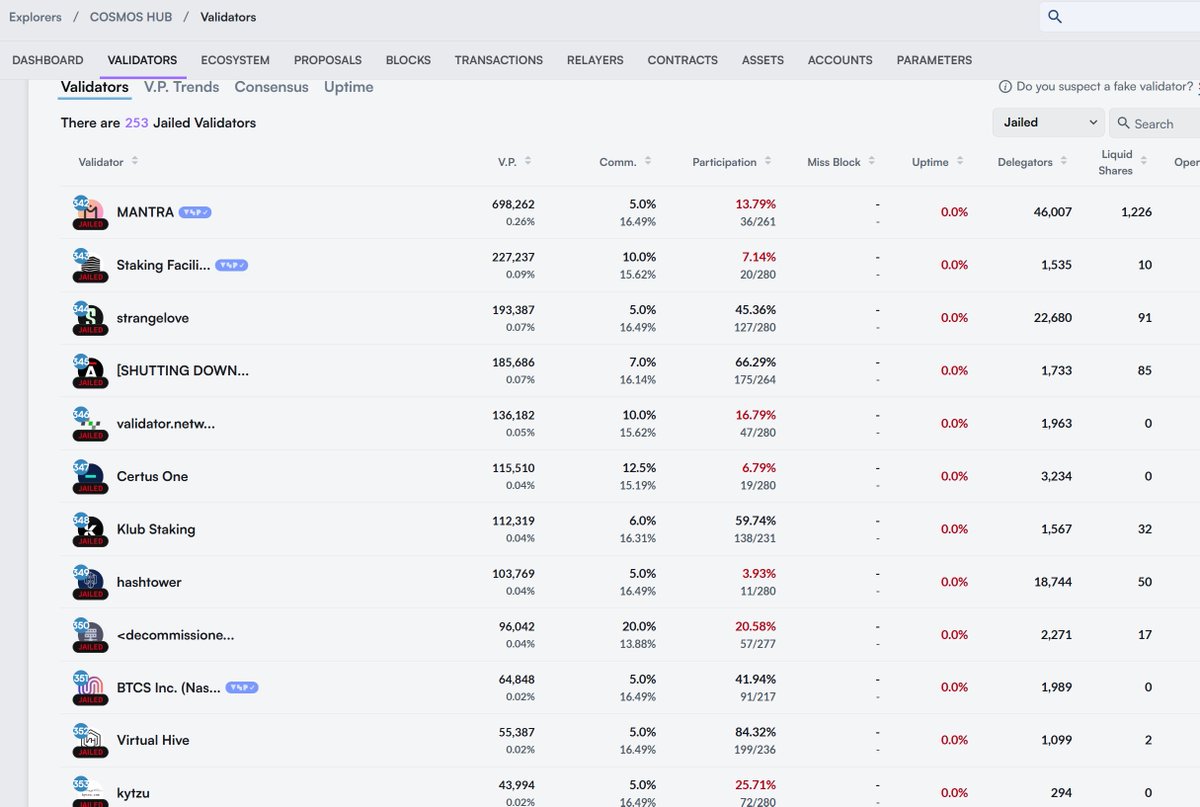
Task: Select the Validators sub-tab
Action: (95, 87)
